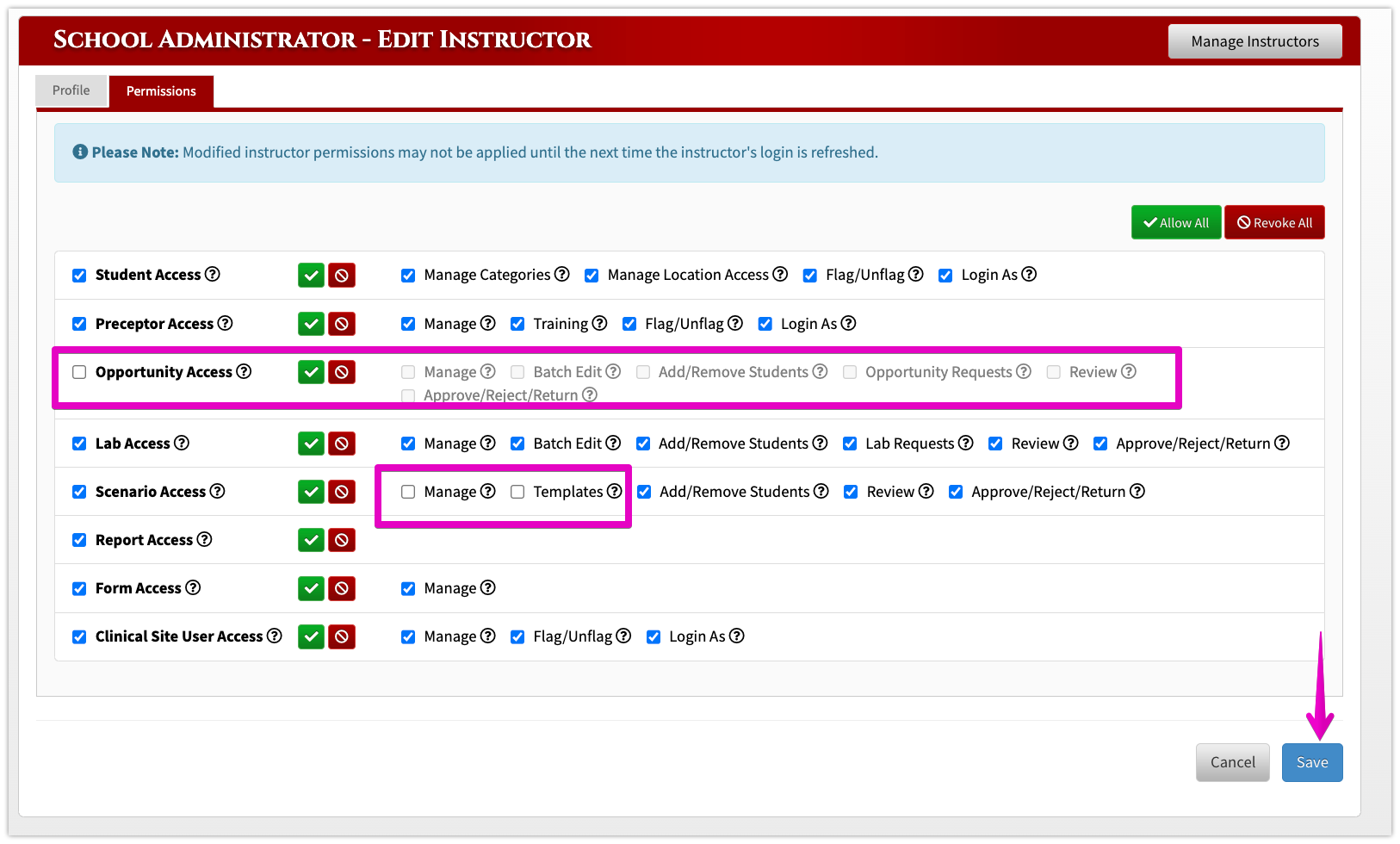Disable Lab Requests under Lab Access
This screenshot has height=844, width=1400.
pos(850,443)
